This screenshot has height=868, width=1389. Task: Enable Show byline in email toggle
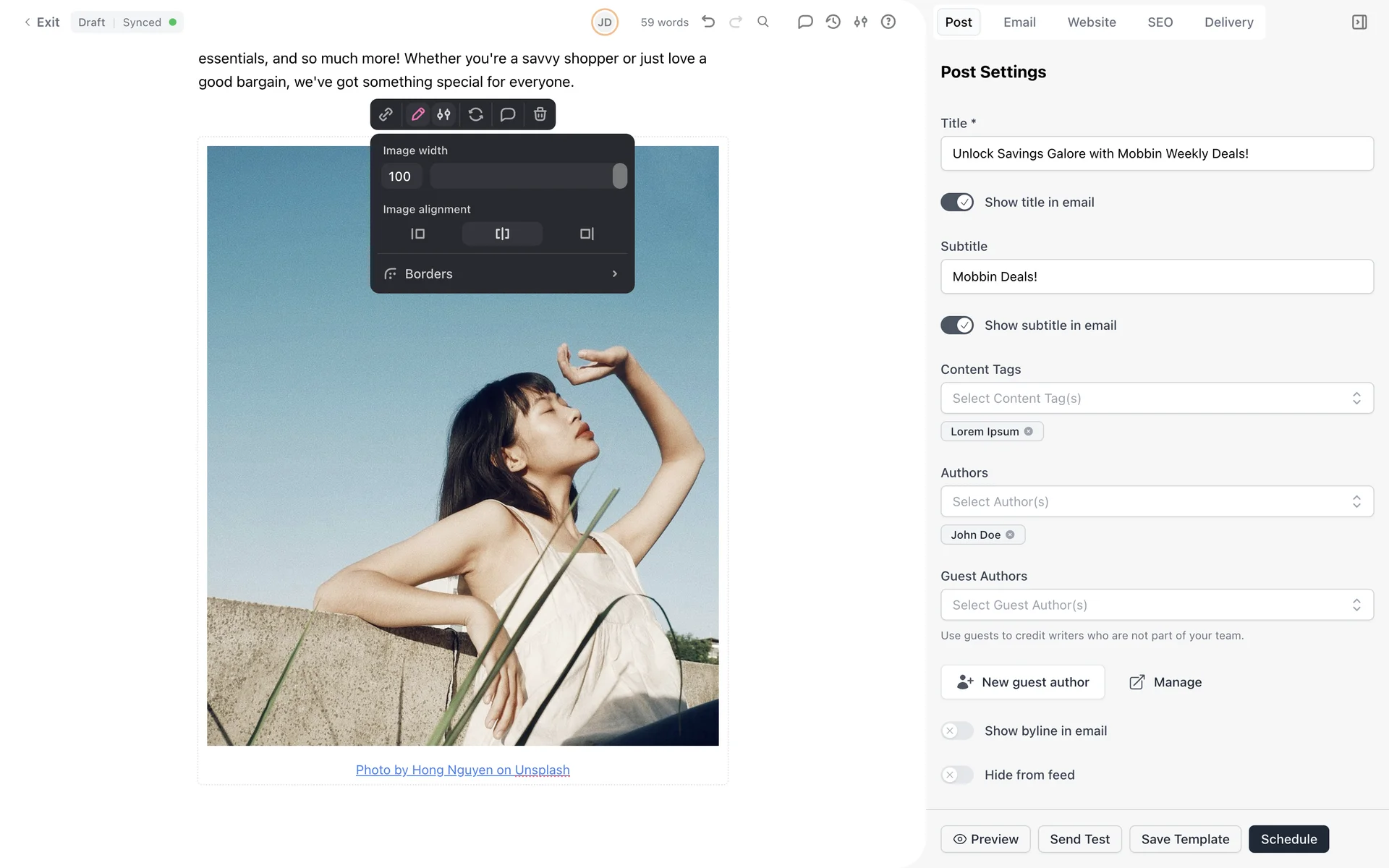(956, 731)
